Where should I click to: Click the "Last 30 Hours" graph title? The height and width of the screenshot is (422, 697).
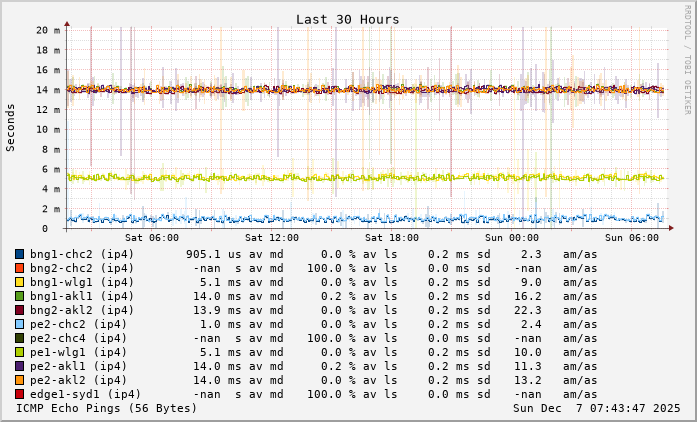[x=347, y=19]
